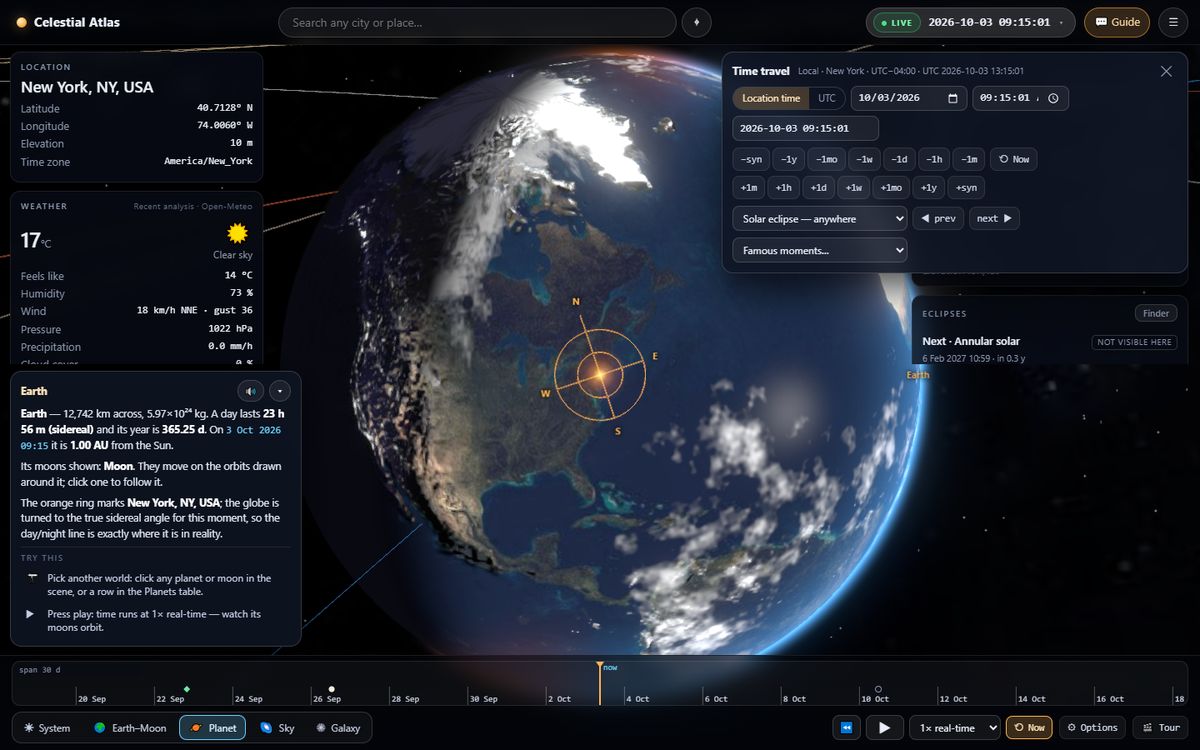The height and width of the screenshot is (750, 1200).
Task: Open the Famous moments dropdown
Action: click(820, 250)
